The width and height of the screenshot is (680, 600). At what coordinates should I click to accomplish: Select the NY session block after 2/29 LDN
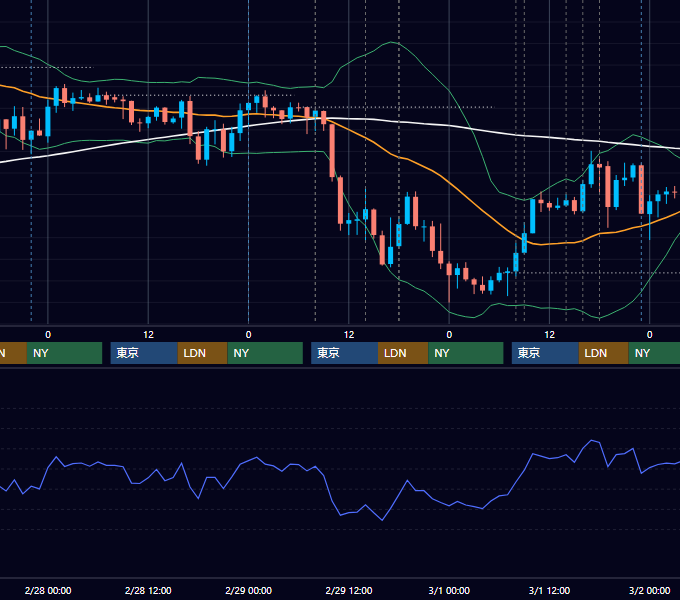[466, 353]
